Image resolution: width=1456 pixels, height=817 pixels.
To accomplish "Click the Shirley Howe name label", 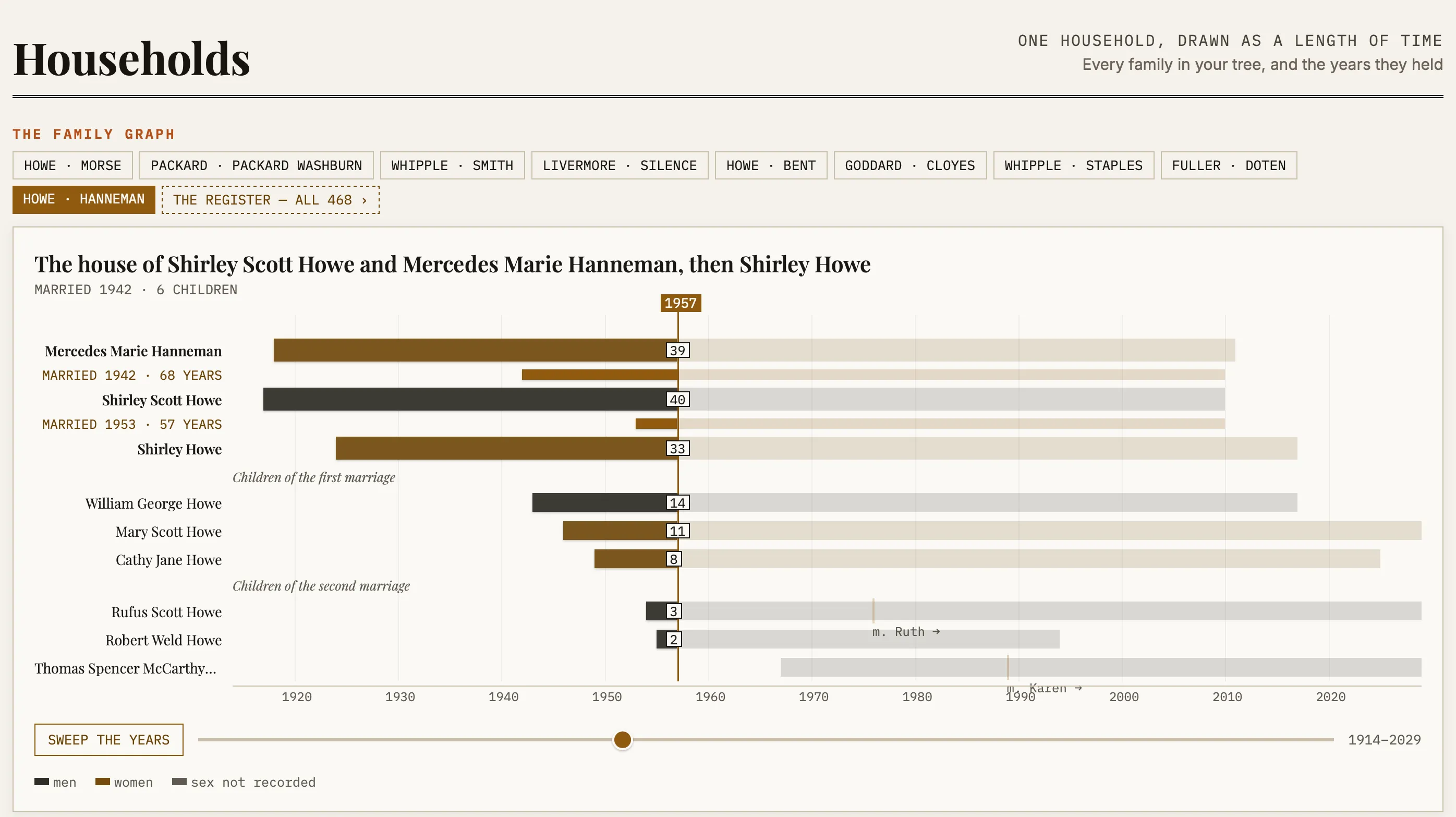I will pyautogui.click(x=179, y=450).
